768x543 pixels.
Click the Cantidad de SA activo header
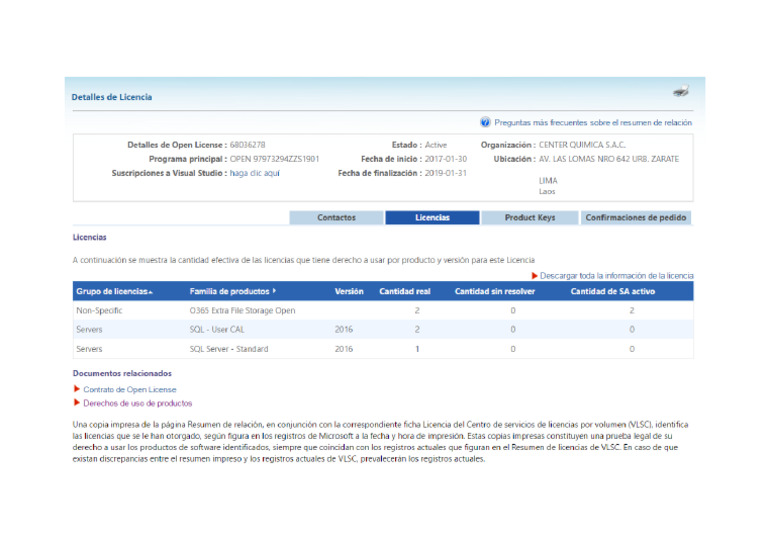pyautogui.click(x=612, y=291)
